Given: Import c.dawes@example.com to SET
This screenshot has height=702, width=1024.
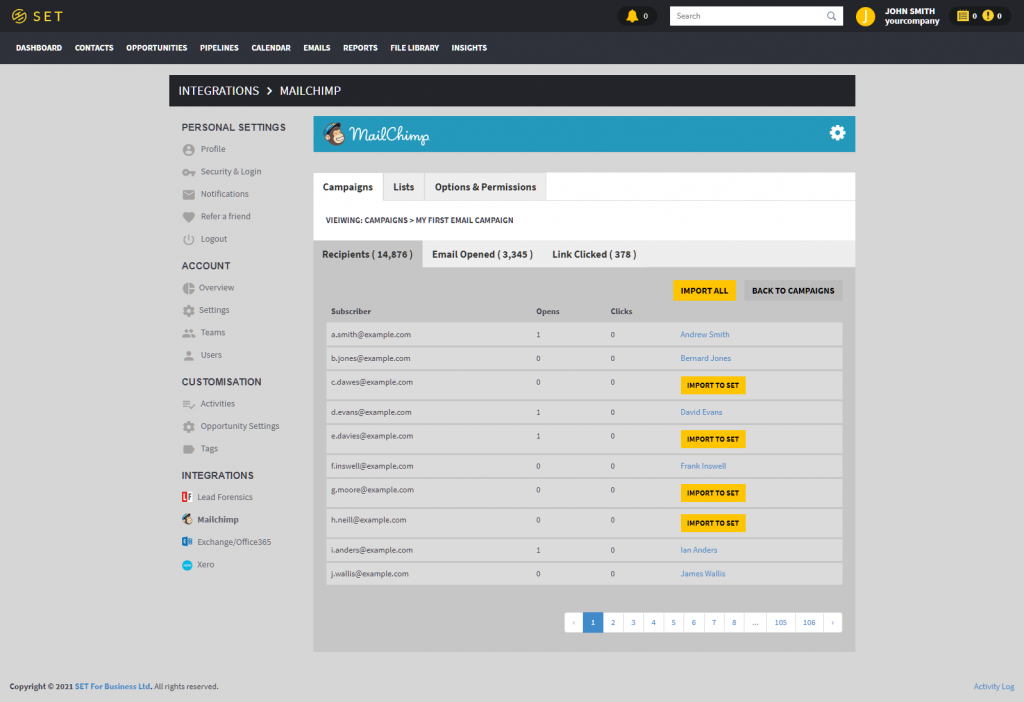Looking at the screenshot, I should tap(712, 385).
